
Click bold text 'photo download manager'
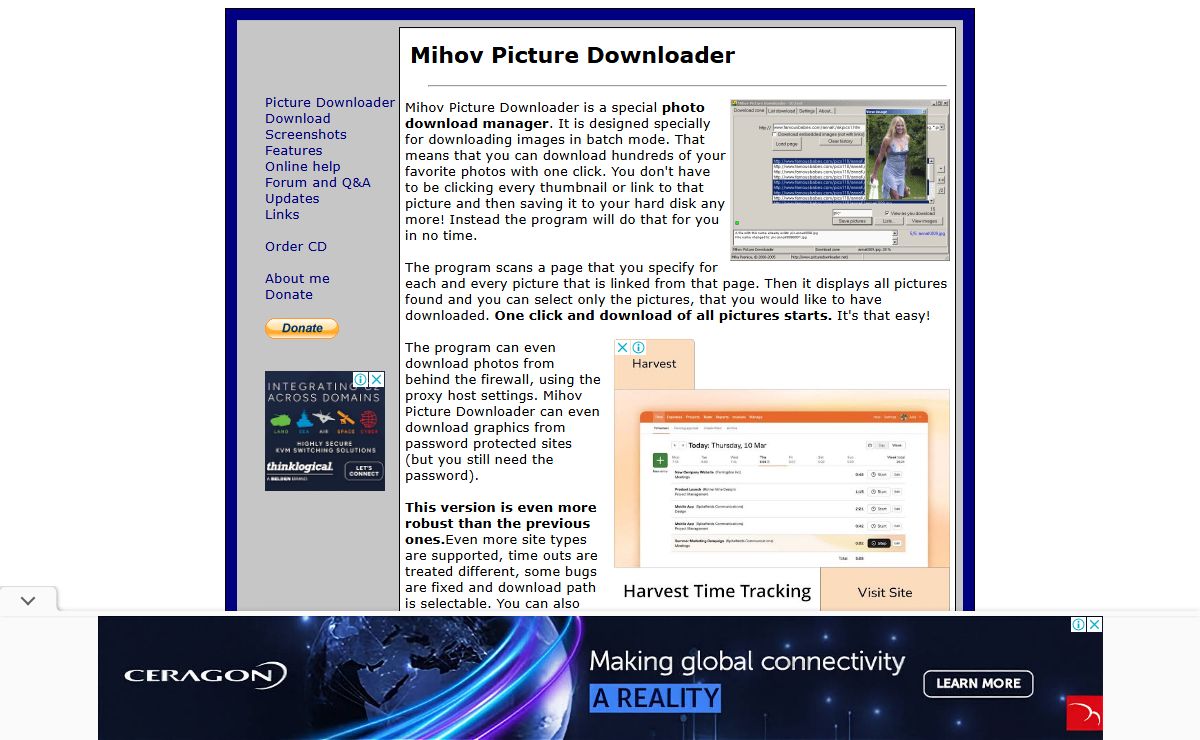pyautogui.click(x=555, y=116)
